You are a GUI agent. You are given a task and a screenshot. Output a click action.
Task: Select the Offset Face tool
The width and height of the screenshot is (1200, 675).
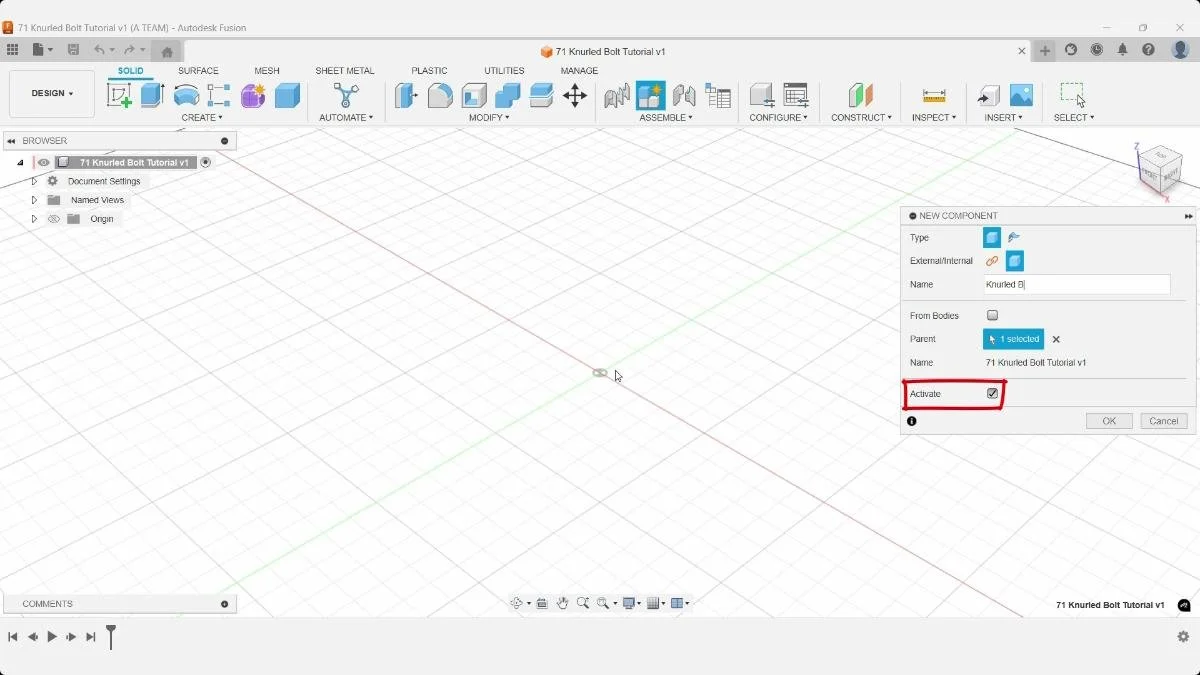click(x=541, y=95)
